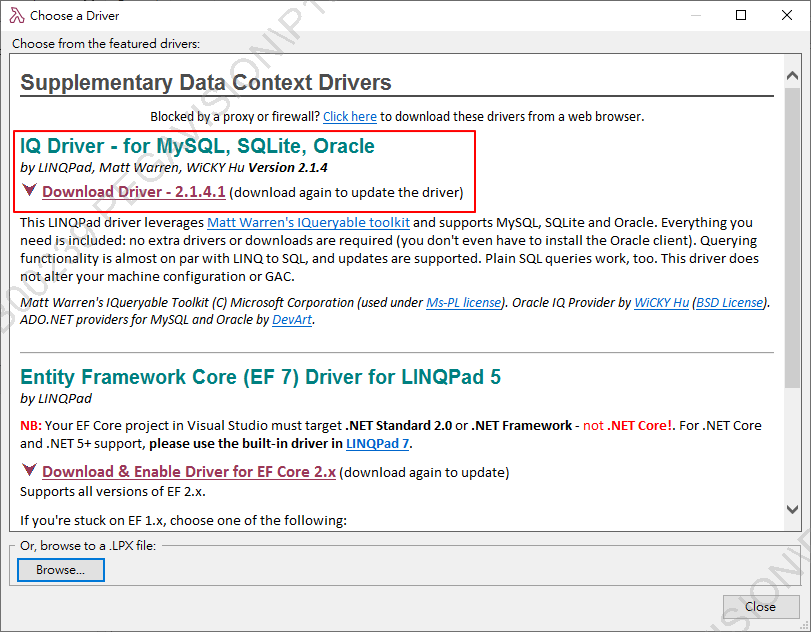Click 'Choose from the featured drivers:' label

click(106, 43)
